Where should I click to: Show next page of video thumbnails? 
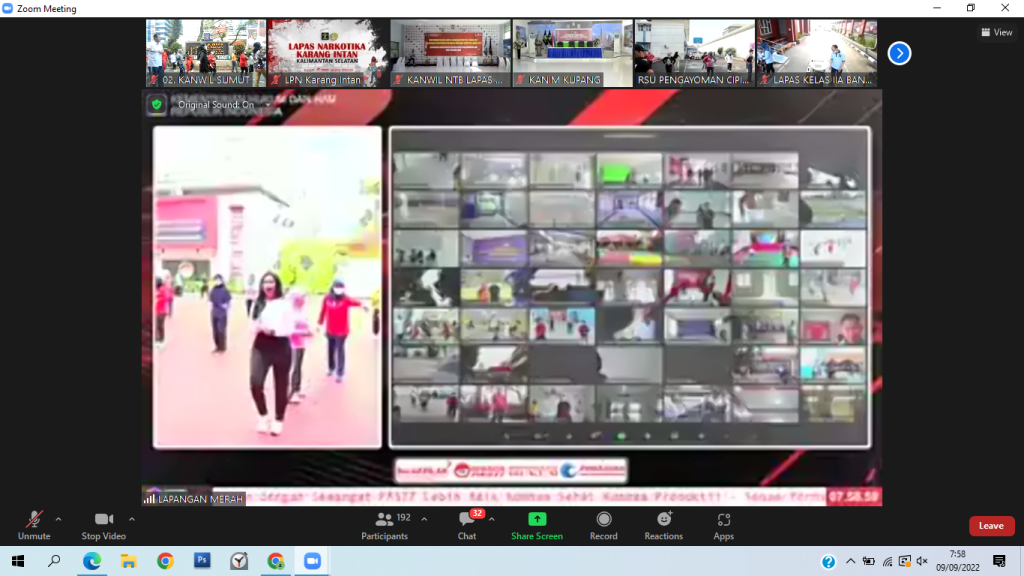[899, 53]
